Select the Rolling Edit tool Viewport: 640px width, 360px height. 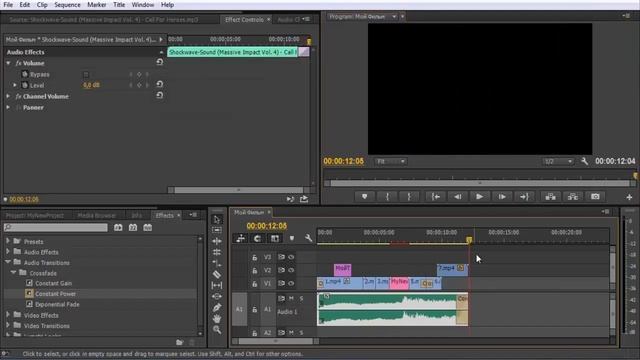coord(217,252)
